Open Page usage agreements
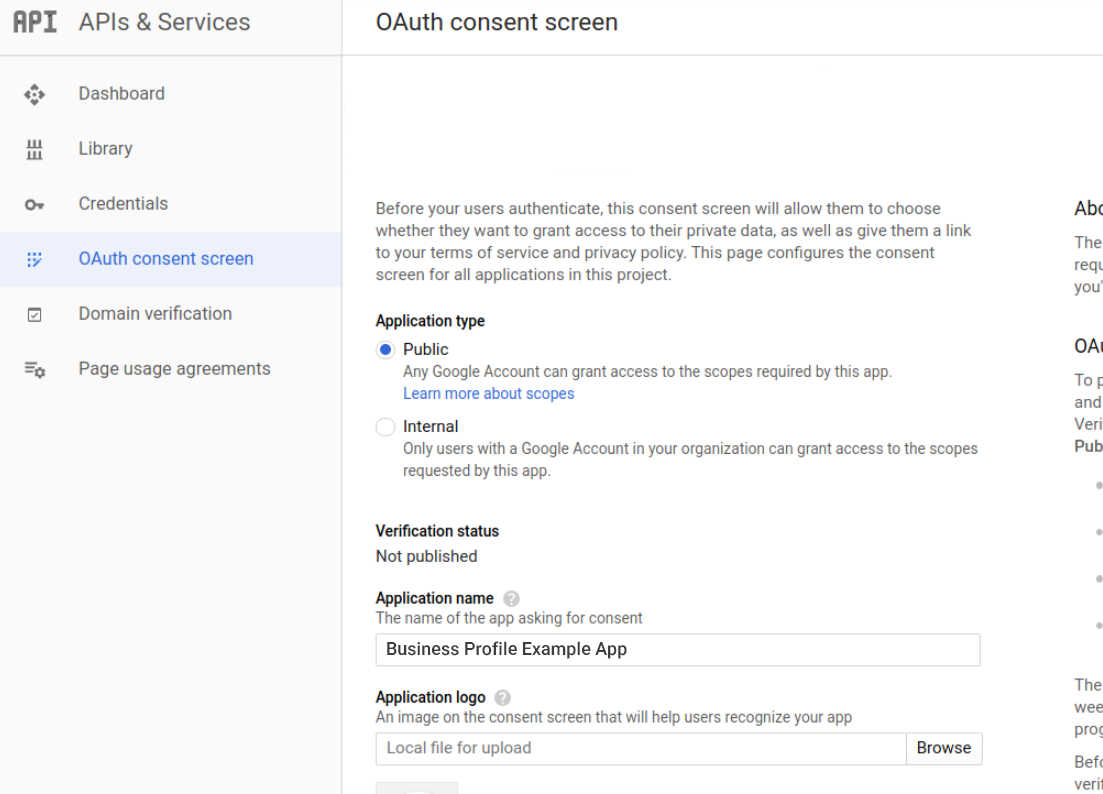Image resolution: width=1103 pixels, height=794 pixels. click(x=174, y=368)
